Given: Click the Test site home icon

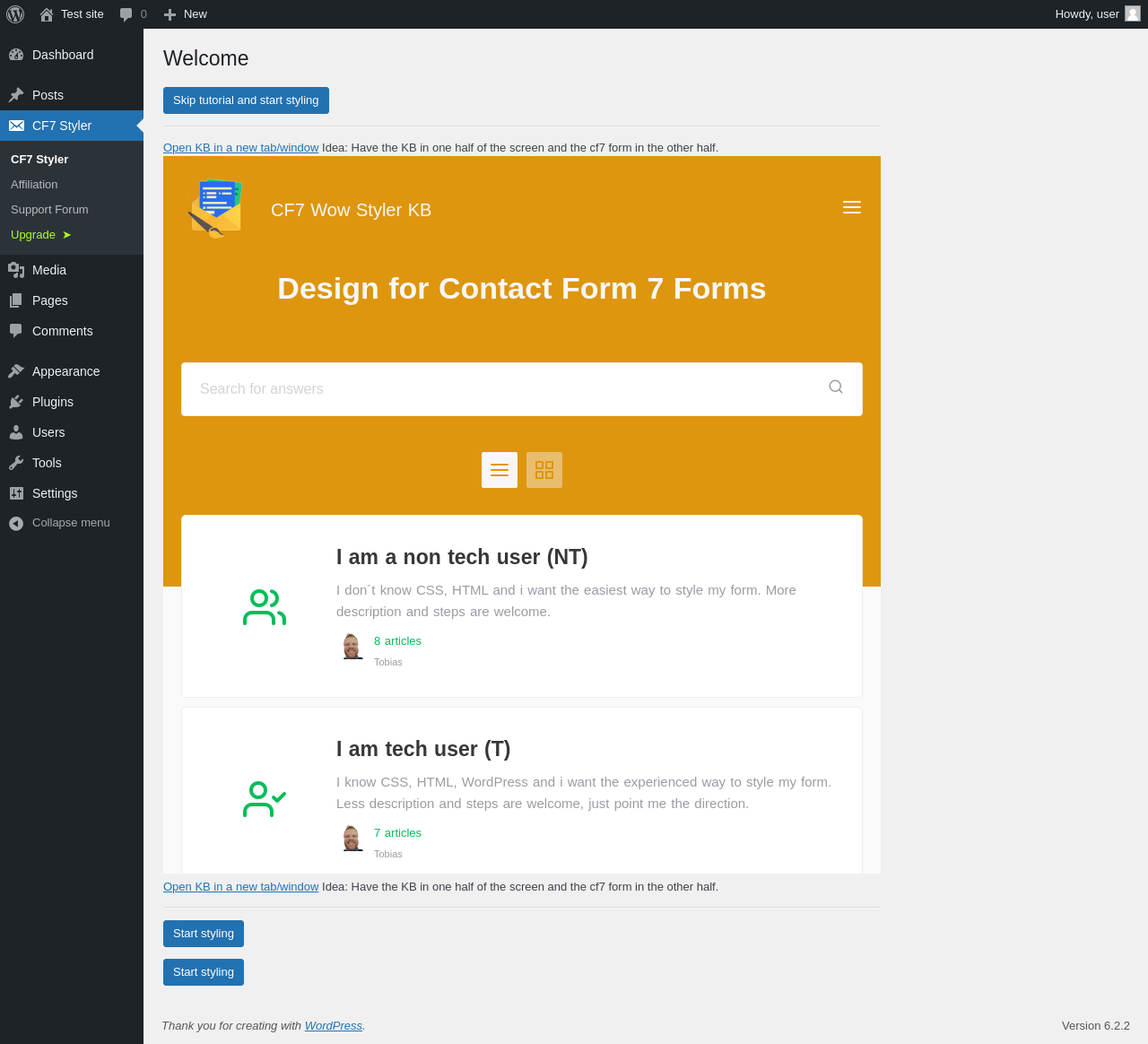Looking at the screenshot, I should (x=47, y=14).
